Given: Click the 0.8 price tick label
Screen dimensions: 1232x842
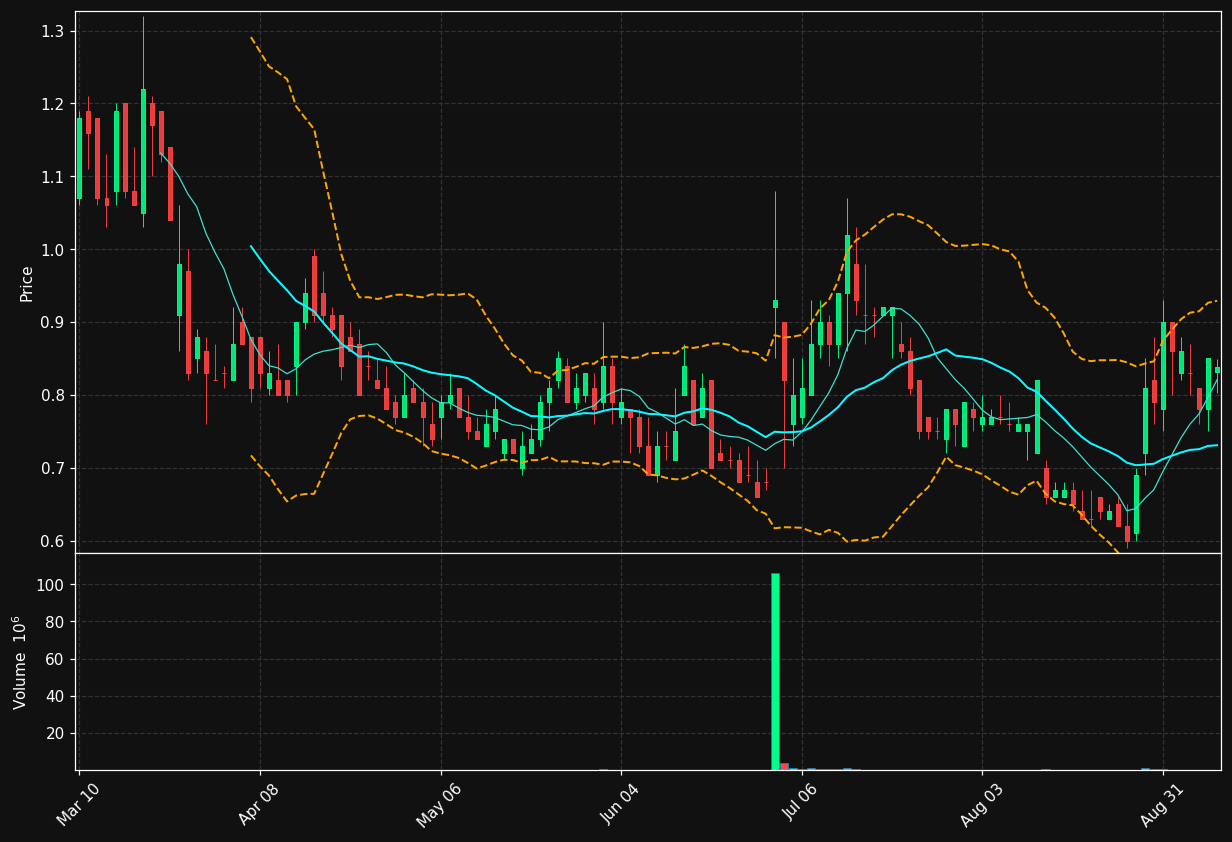Looking at the screenshot, I should [x=52, y=396].
